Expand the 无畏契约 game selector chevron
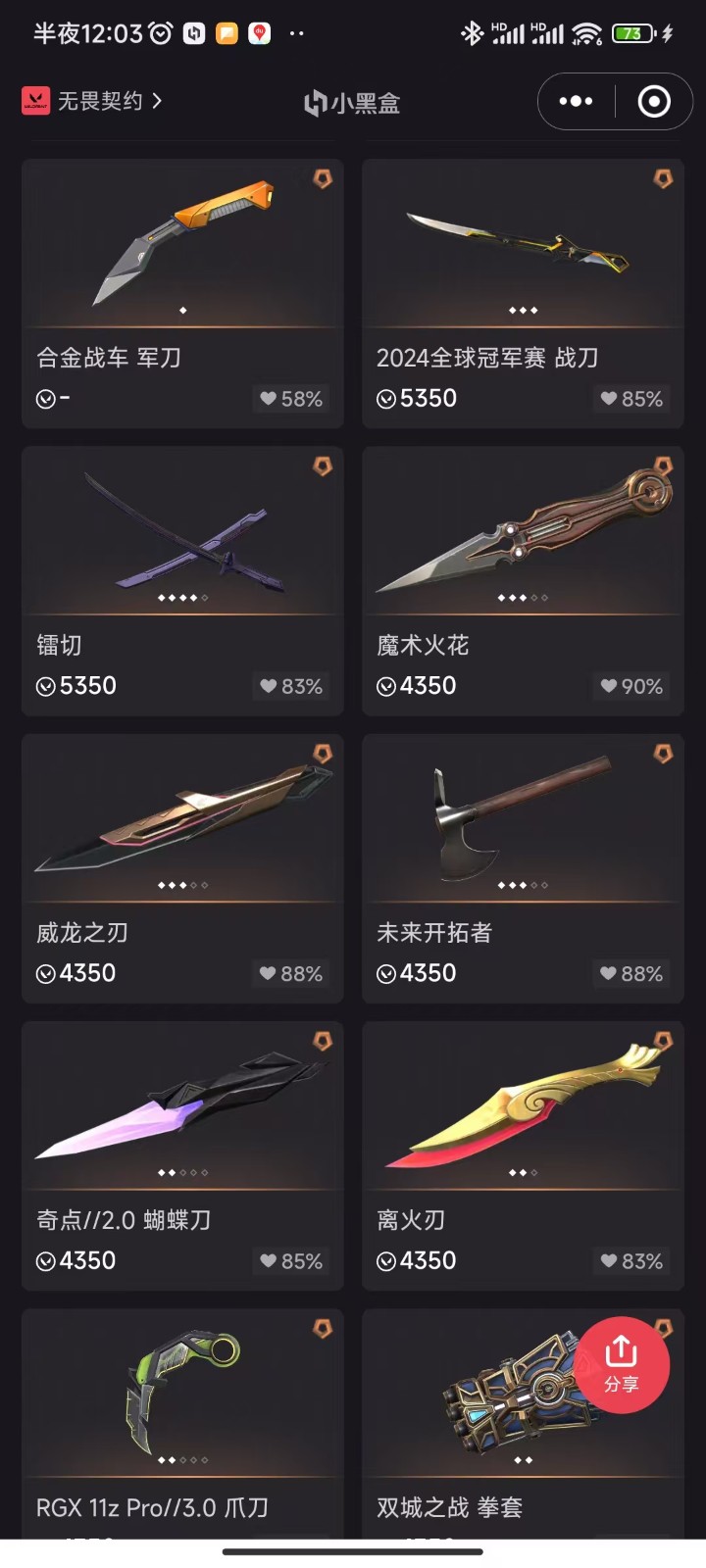The image size is (706, 1568). (x=157, y=100)
